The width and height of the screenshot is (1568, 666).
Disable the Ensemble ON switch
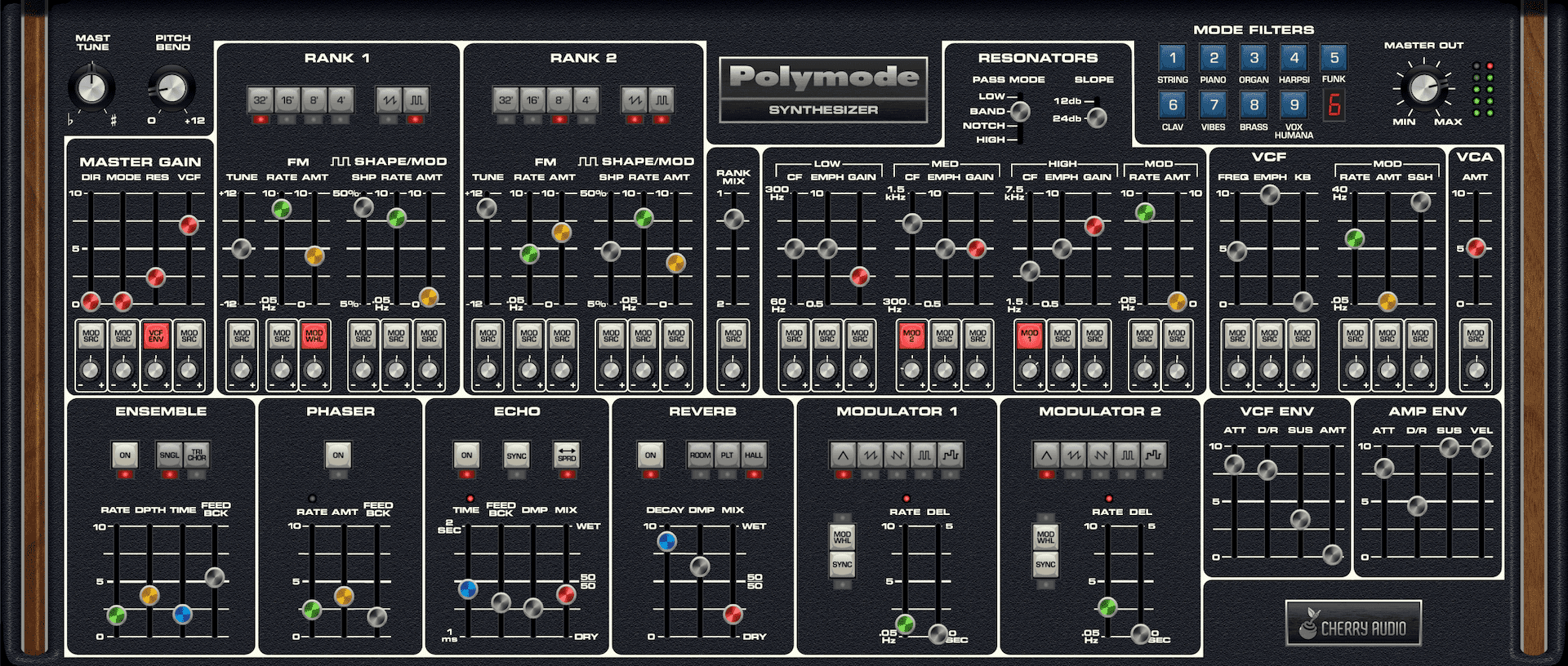point(125,455)
